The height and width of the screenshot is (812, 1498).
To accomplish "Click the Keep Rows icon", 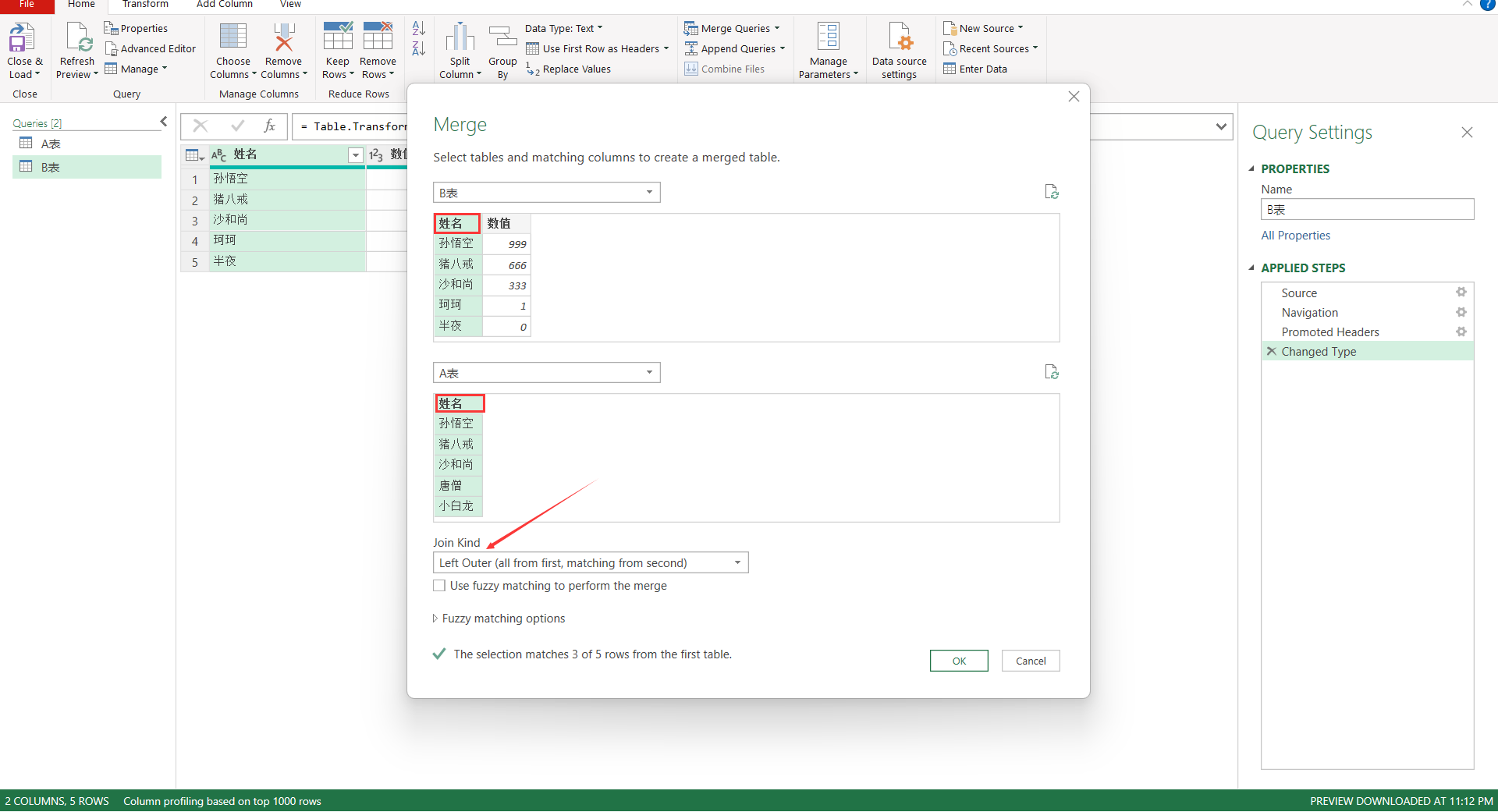I will click(x=338, y=37).
